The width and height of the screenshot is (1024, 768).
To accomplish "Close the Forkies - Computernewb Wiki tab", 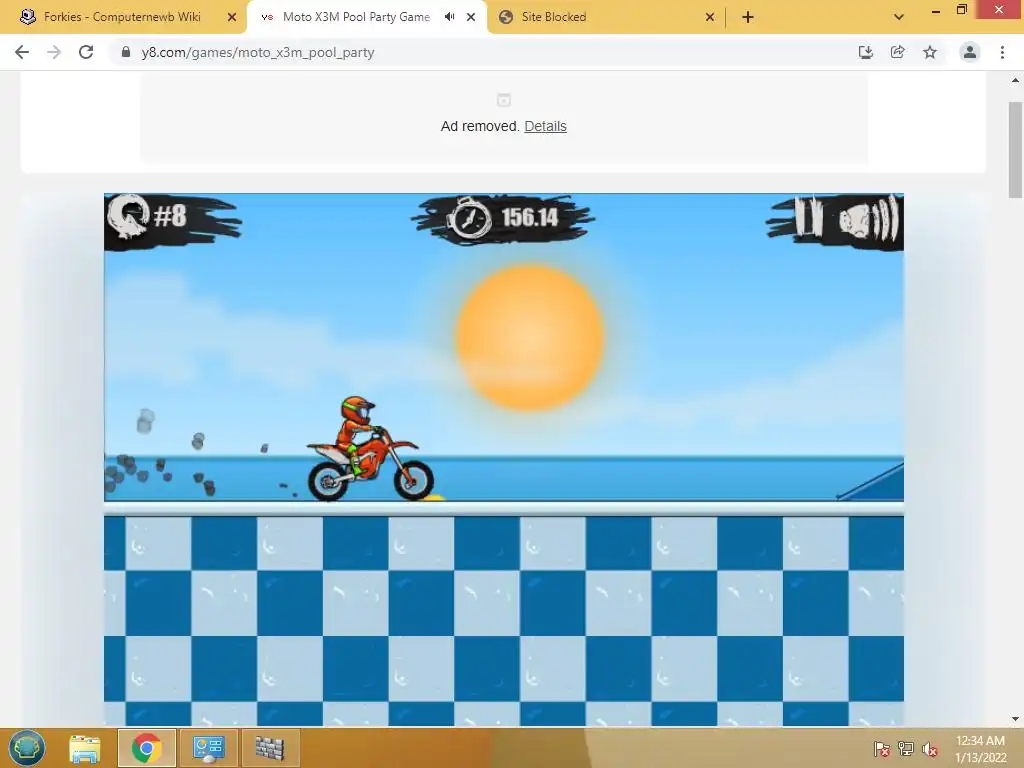I will [x=232, y=17].
